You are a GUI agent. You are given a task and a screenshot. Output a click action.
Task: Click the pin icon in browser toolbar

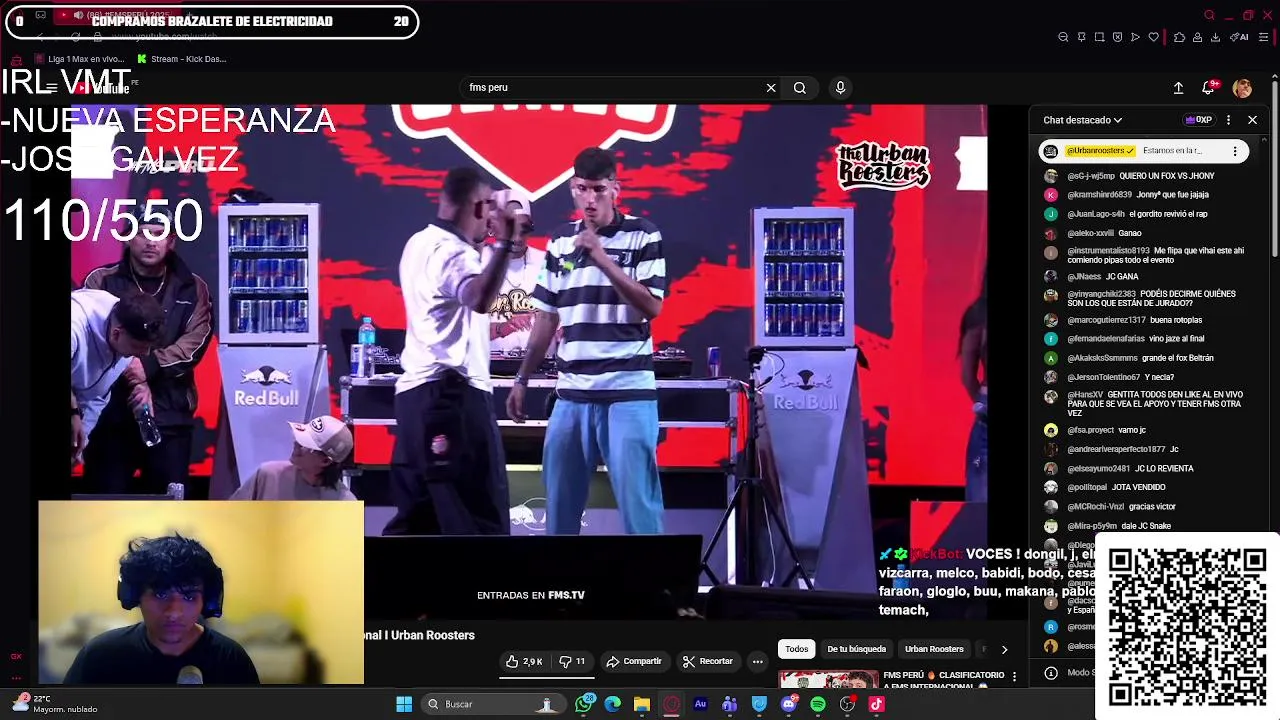point(1081,37)
